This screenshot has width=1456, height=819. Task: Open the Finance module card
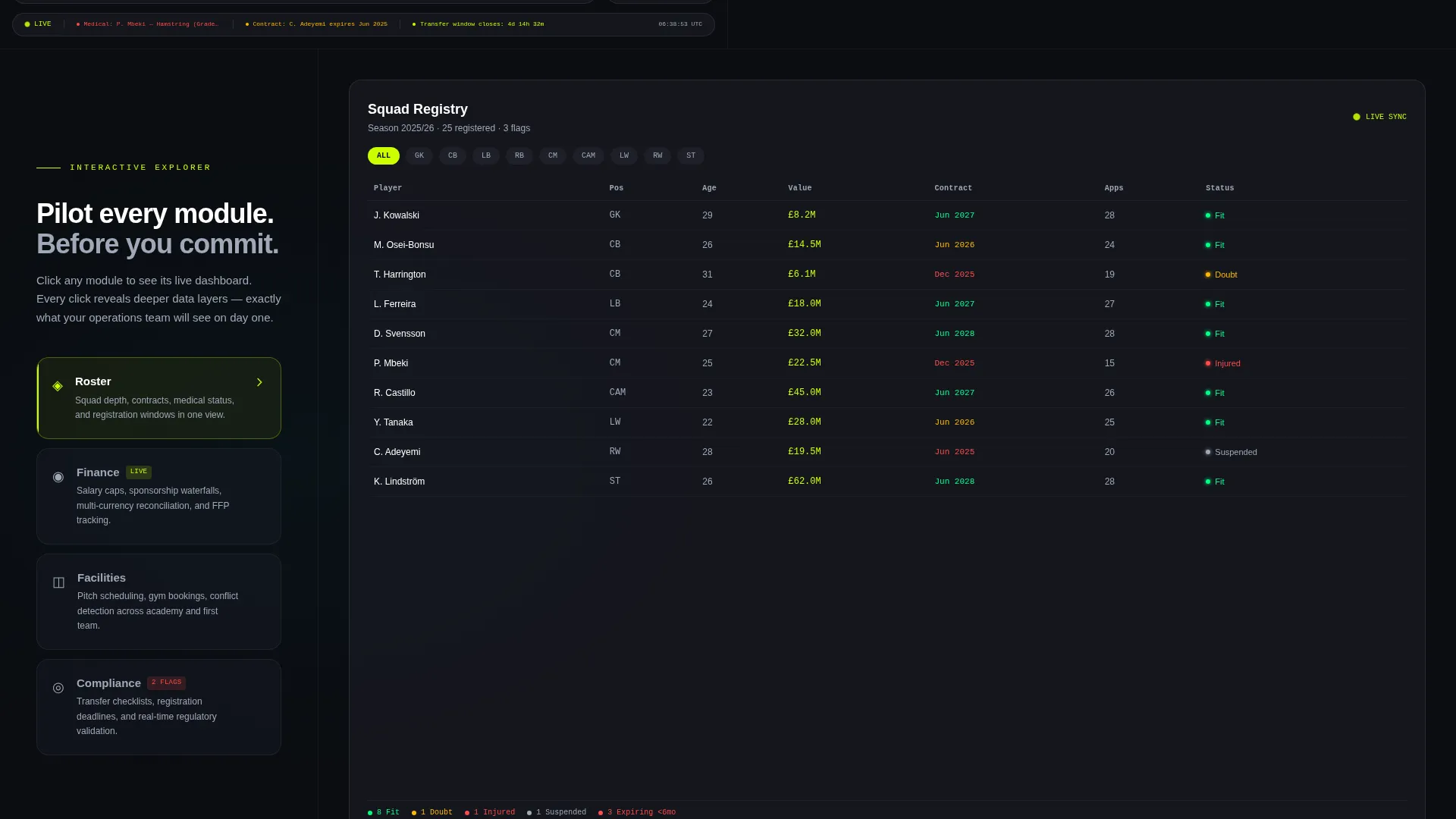coord(158,496)
